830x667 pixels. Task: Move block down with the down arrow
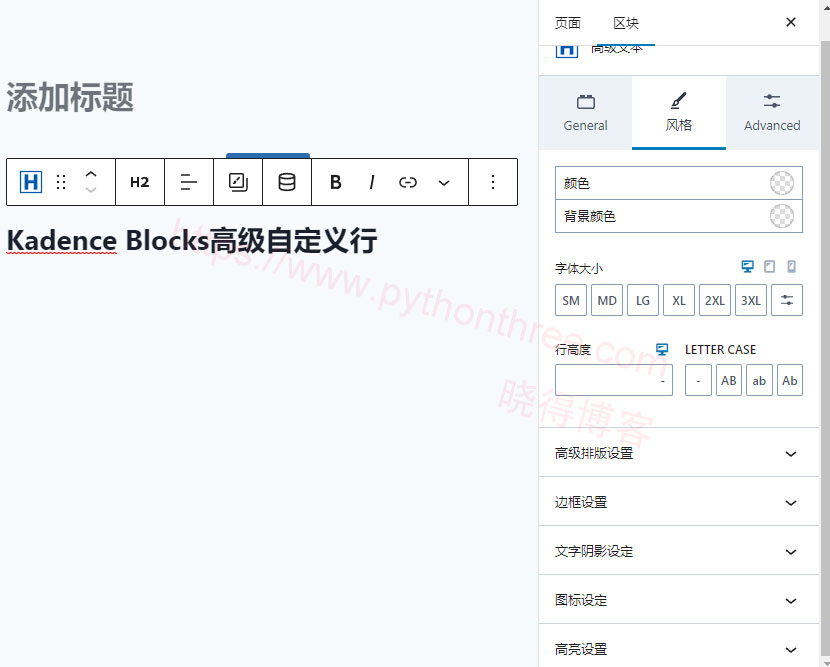[91, 190]
